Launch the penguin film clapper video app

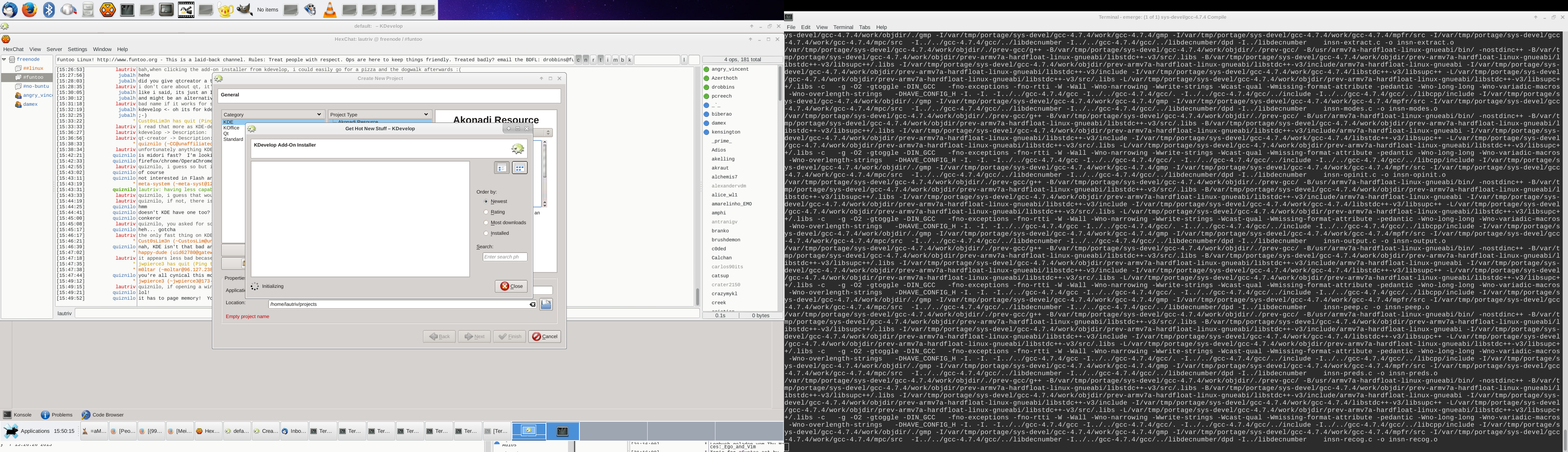tap(186, 10)
